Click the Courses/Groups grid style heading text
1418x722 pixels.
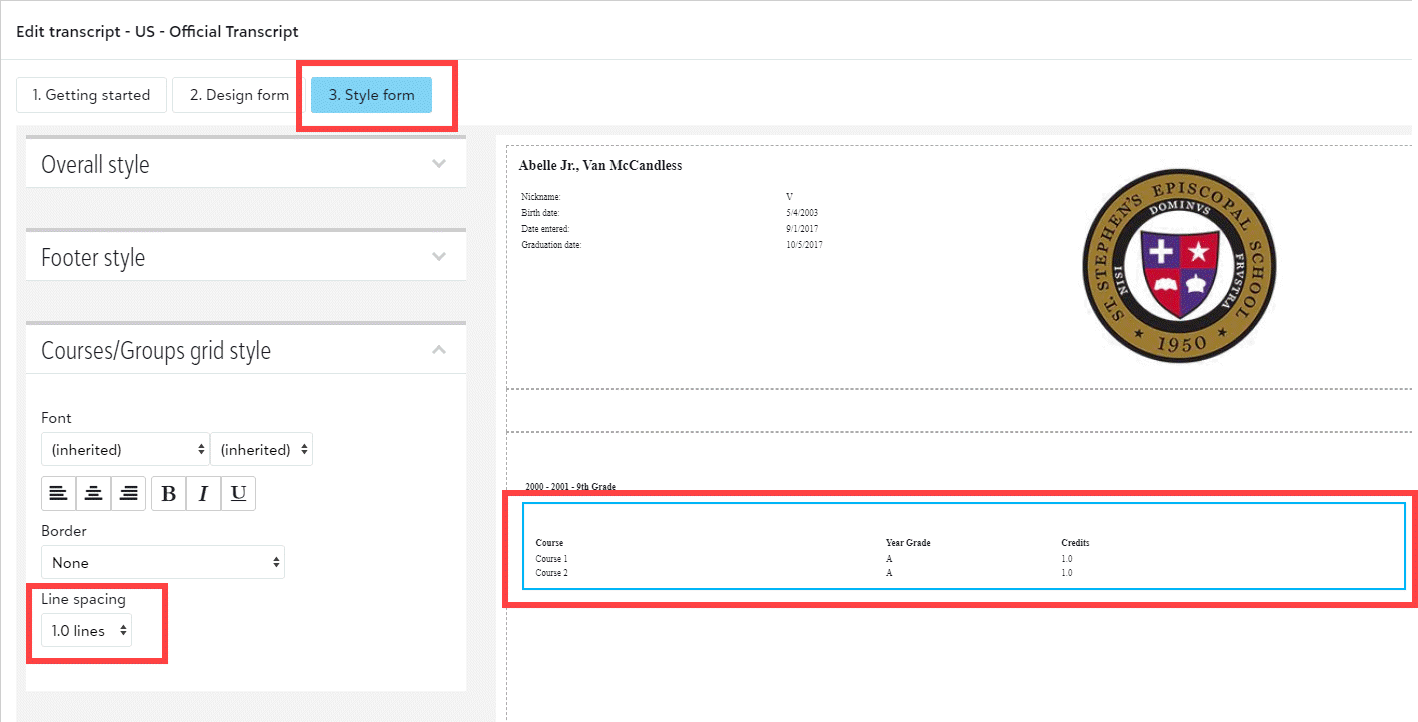[156, 351]
